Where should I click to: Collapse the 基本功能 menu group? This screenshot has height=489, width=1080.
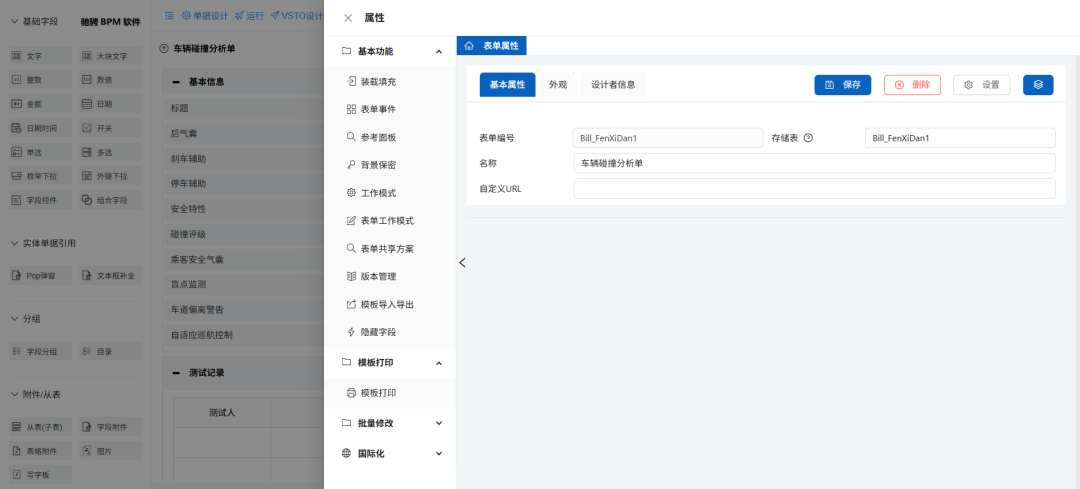pos(439,52)
